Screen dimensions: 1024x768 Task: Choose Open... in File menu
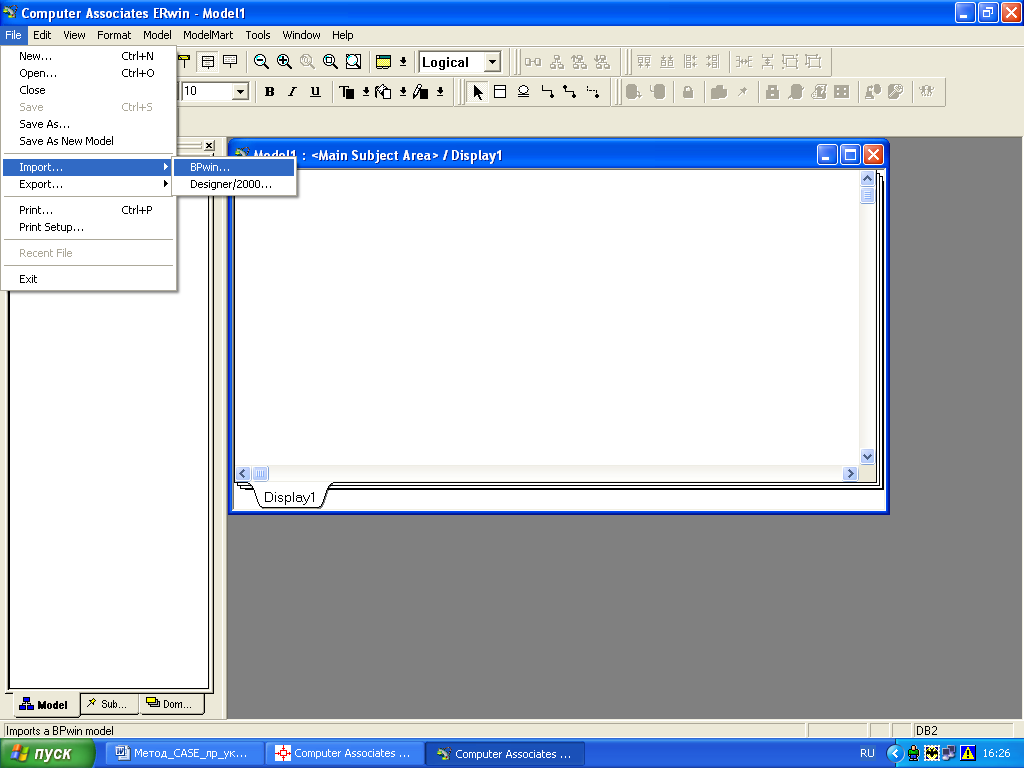88,73
